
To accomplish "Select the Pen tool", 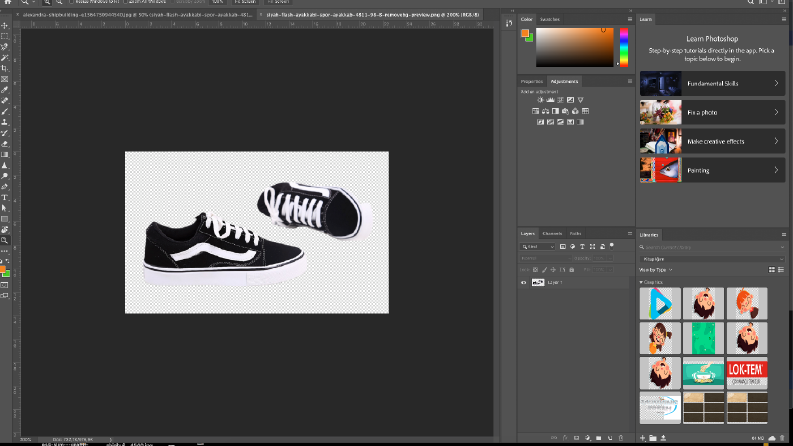I will tap(5, 187).
